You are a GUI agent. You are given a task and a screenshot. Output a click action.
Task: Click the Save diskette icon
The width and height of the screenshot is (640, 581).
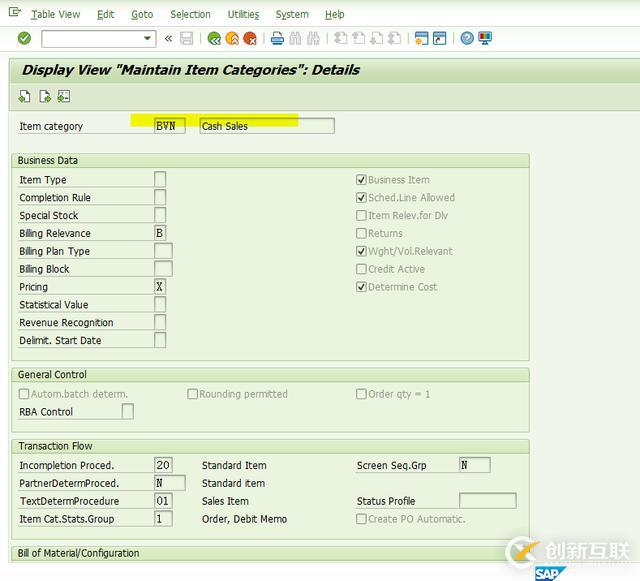pyautogui.click(x=187, y=39)
